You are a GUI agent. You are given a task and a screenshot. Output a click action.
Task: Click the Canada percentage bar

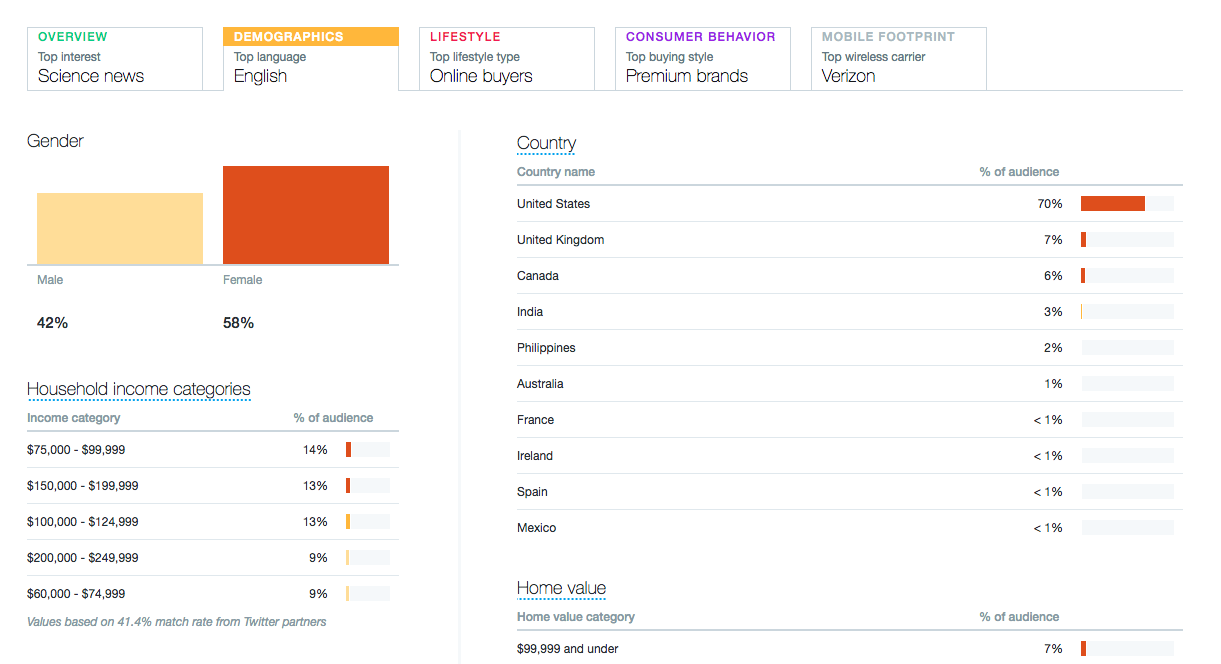pos(1127,276)
